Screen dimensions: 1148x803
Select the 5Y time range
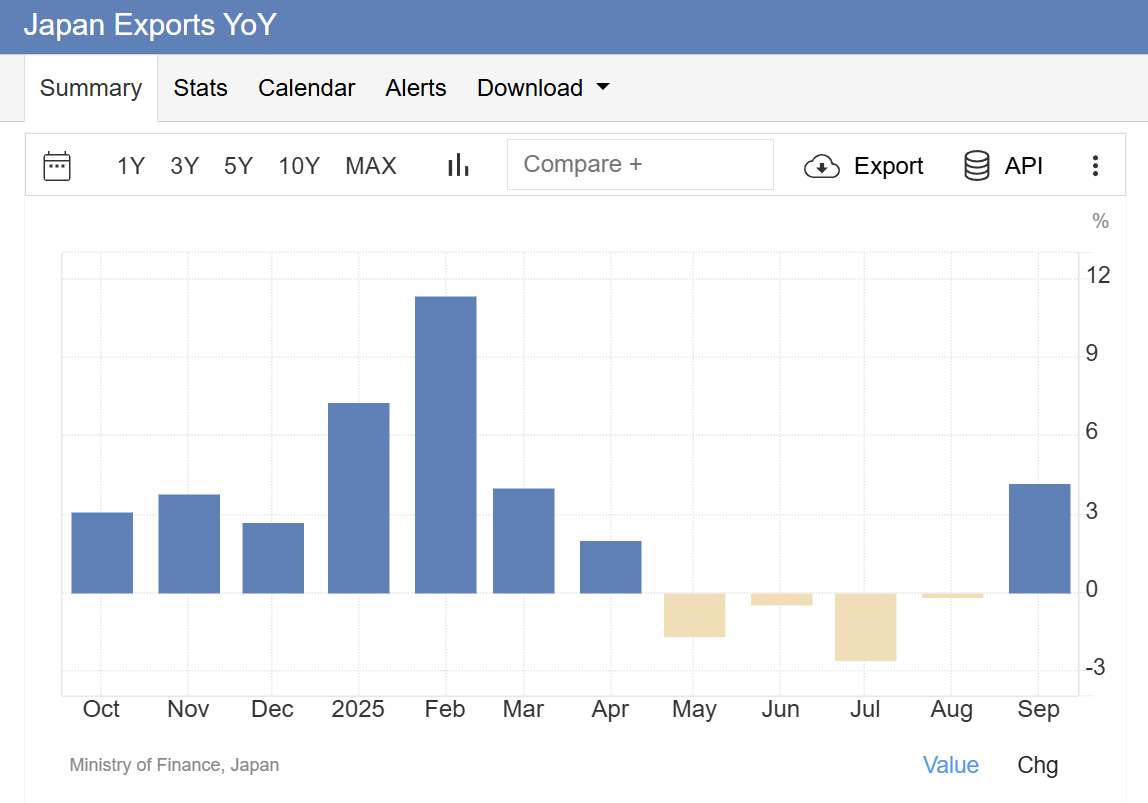tap(238, 166)
